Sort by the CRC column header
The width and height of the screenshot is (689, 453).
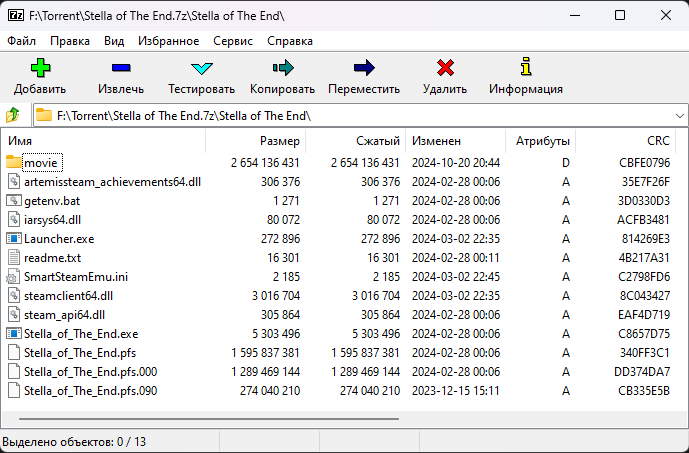(x=657, y=141)
